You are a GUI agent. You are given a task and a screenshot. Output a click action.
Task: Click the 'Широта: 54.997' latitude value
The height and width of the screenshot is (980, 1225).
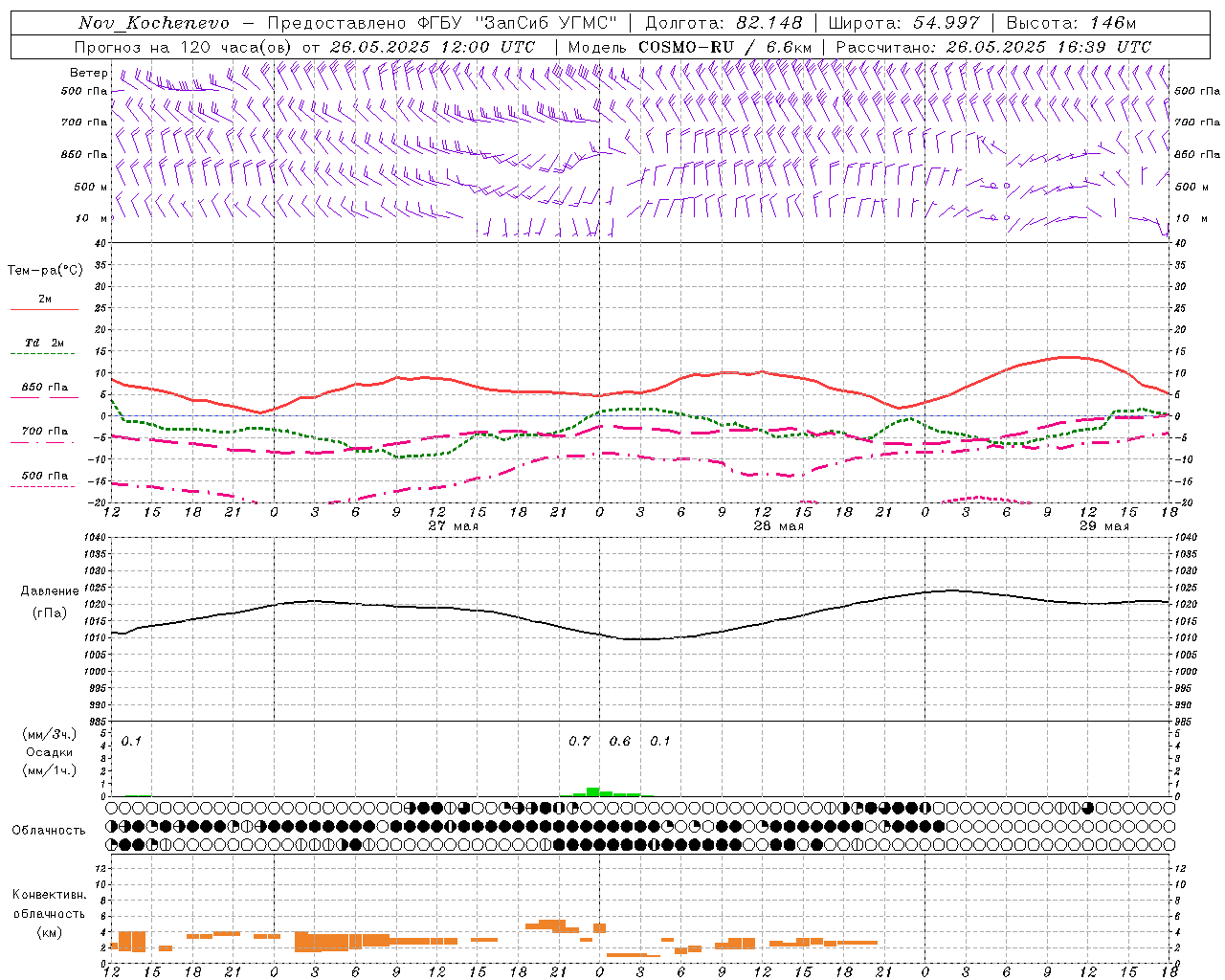[903, 23]
